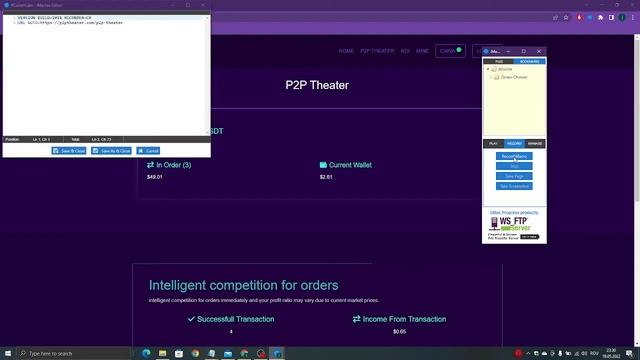Click the taskbar search box
Image resolution: width=640 pixels, height=360 pixels.
tap(74, 353)
